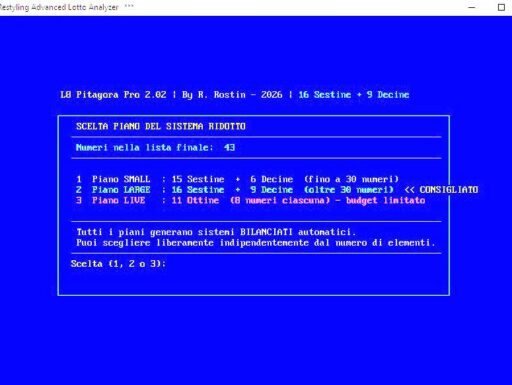The height and width of the screenshot is (385, 512).
Task: Select the 'Piano SMALL' option line
Action: click(237, 179)
